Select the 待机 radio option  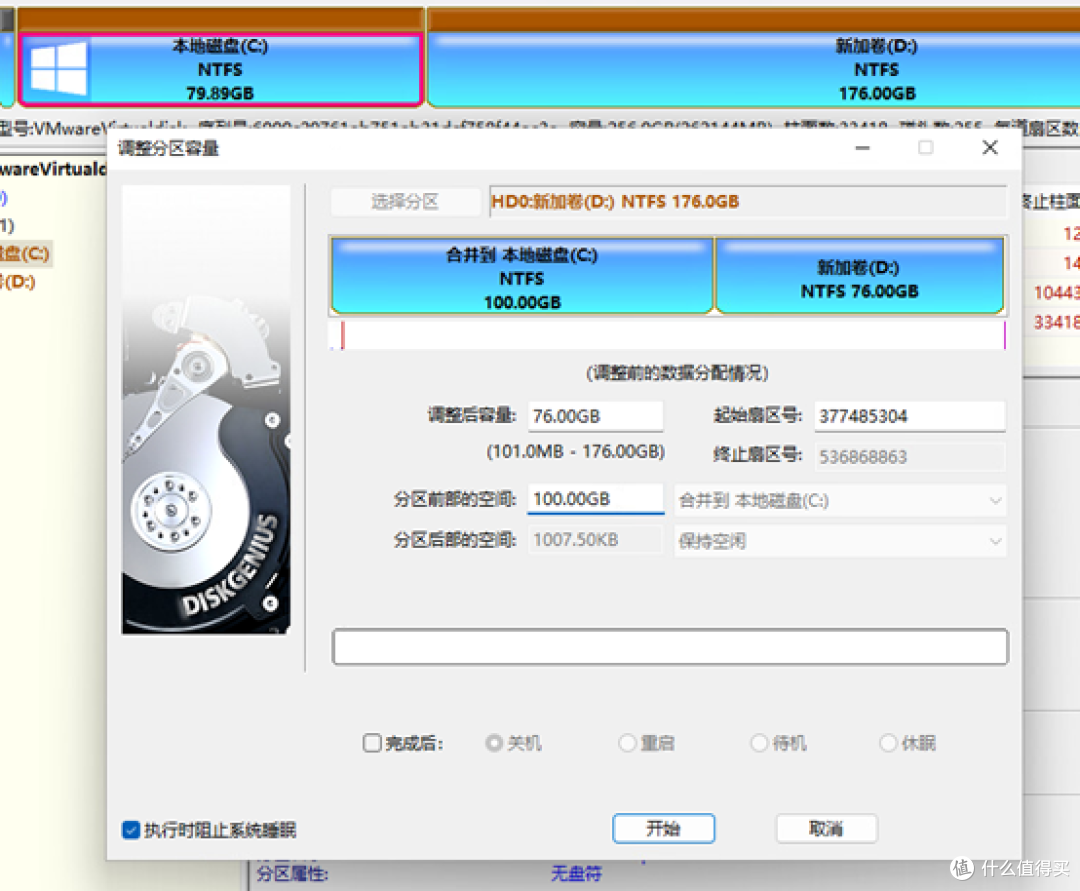point(759,743)
